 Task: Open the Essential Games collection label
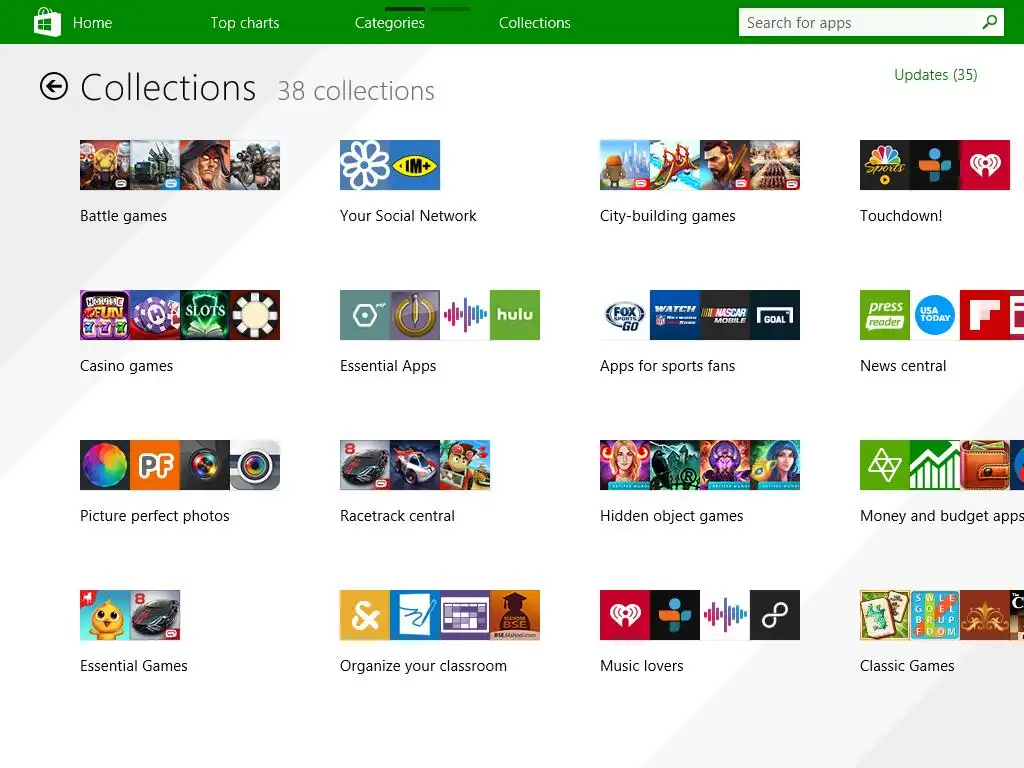pos(134,666)
